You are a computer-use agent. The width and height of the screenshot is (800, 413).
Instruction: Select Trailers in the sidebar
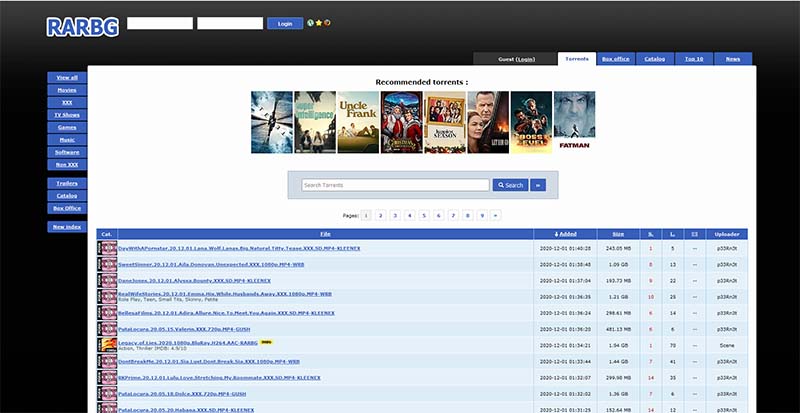[67, 183]
